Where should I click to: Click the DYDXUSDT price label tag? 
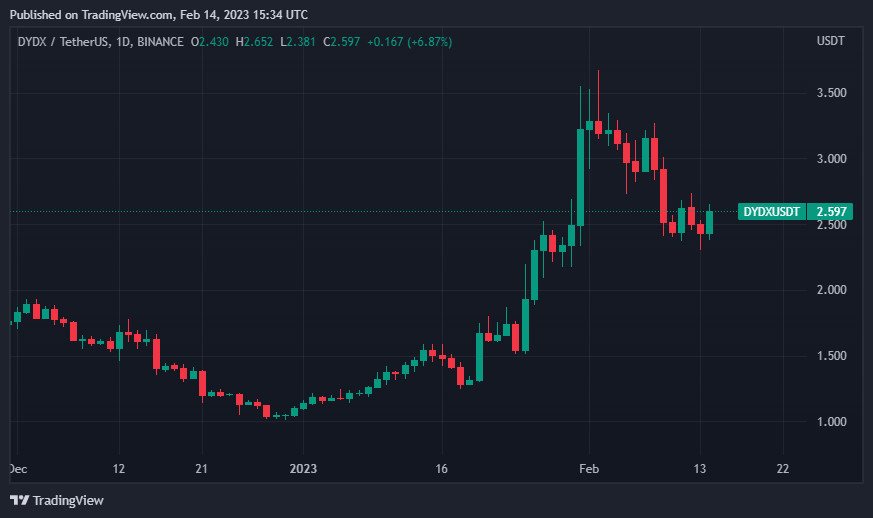772,212
